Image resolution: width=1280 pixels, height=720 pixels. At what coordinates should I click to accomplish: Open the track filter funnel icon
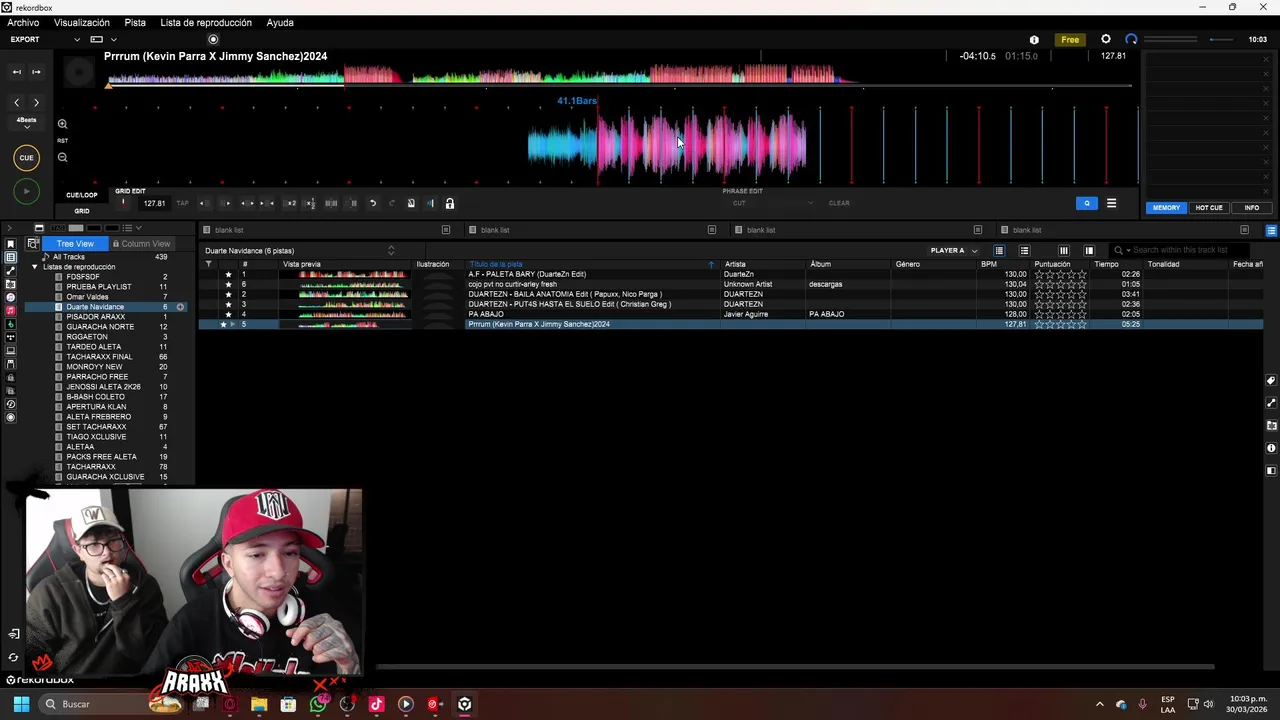pos(208,264)
